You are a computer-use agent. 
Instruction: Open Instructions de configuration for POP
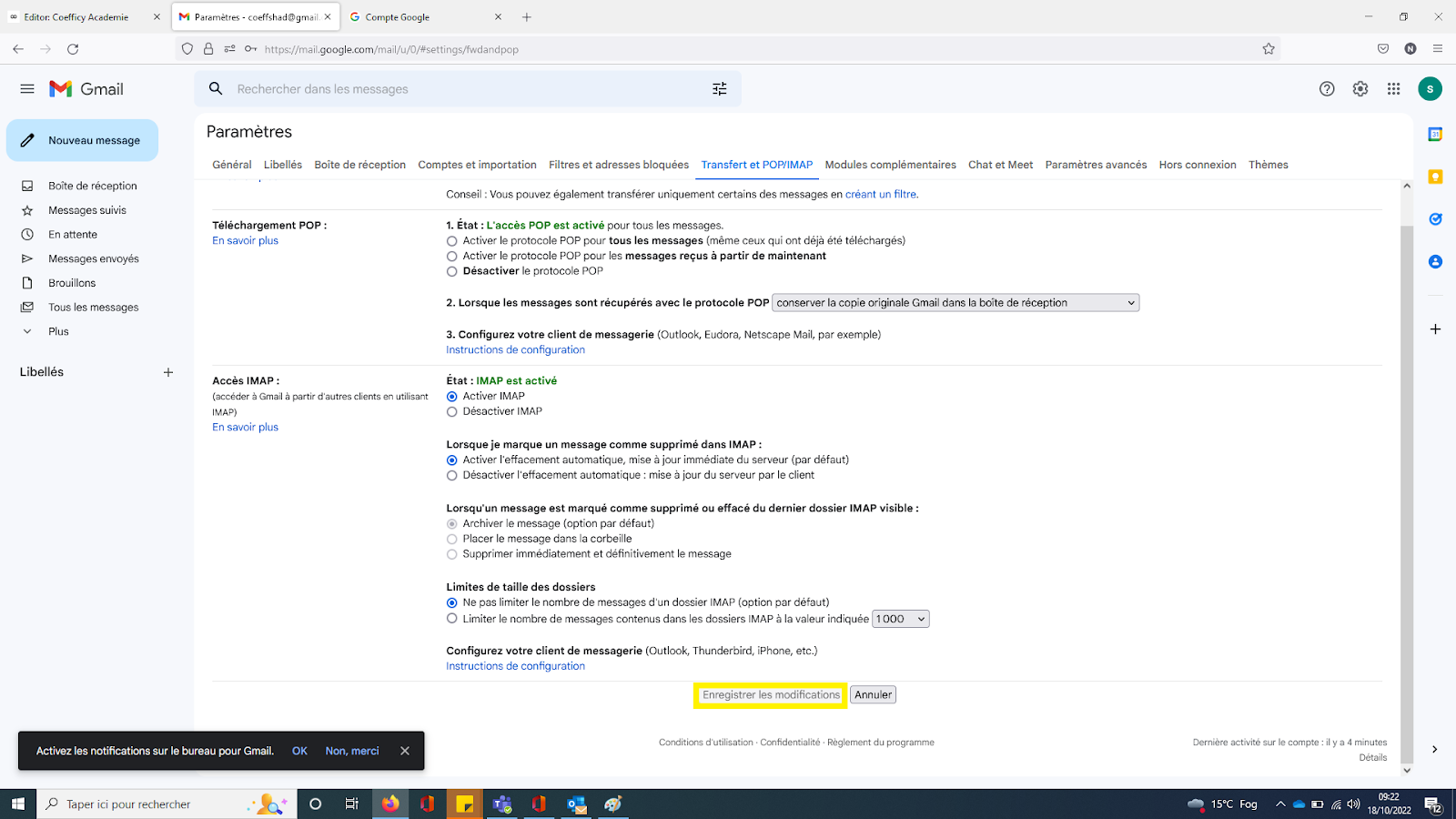point(516,350)
